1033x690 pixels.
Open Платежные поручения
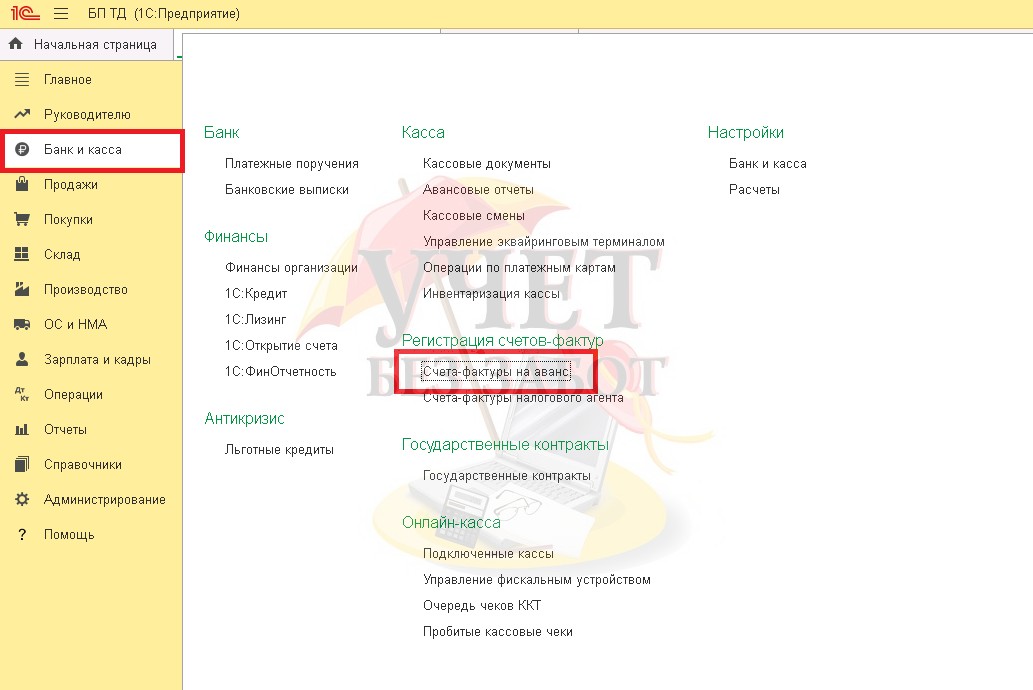(x=292, y=163)
